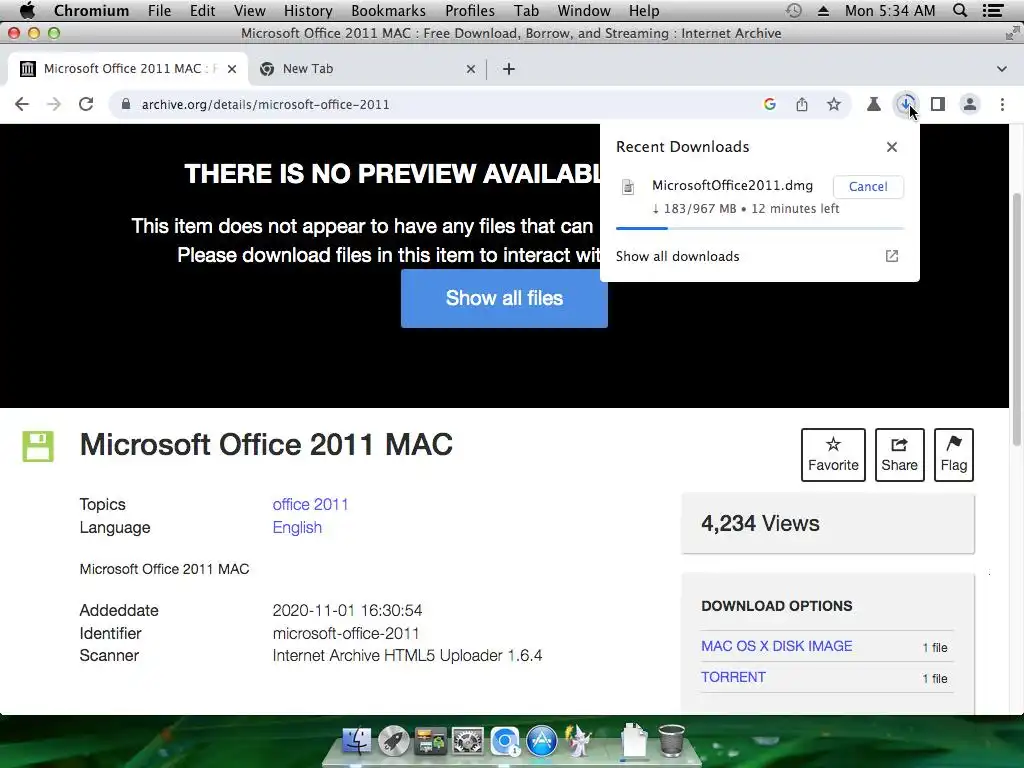Open Notification Center list icon
1024x768 pixels.
[993, 10]
